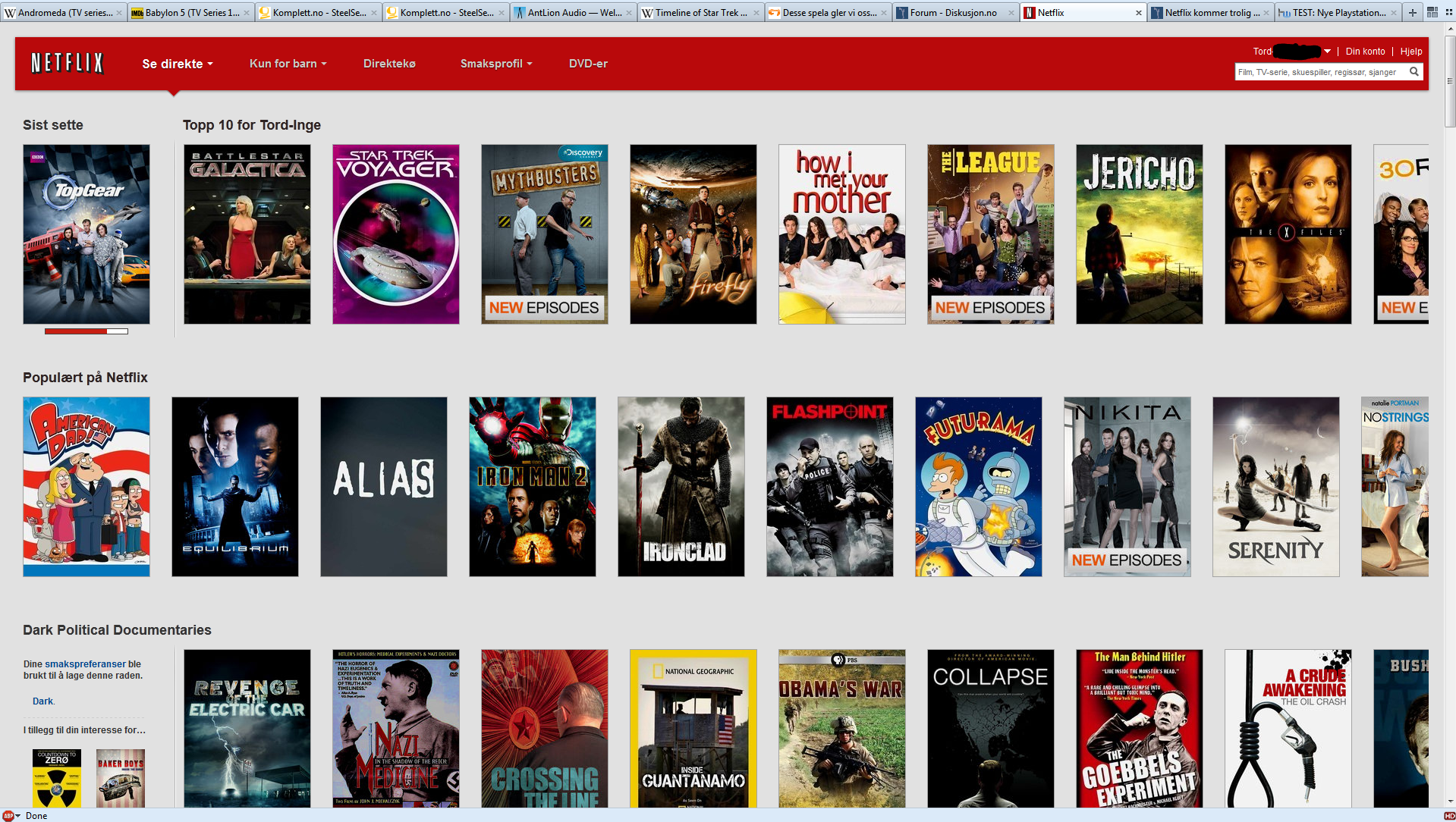Screen dimensions: 1456x822
Task: Close the Babylon 5 IMDb tab
Action: pyautogui.click(x=247, y=13)
